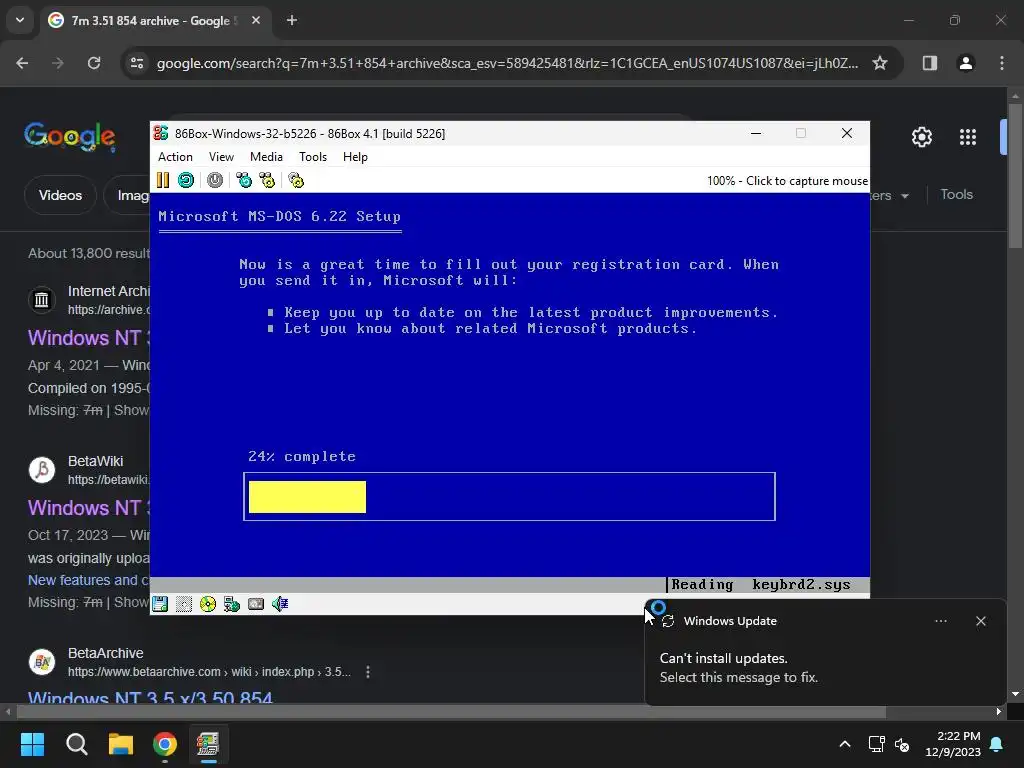
Task: Select the '24% complete' text
Action: (x=302, y=456)
